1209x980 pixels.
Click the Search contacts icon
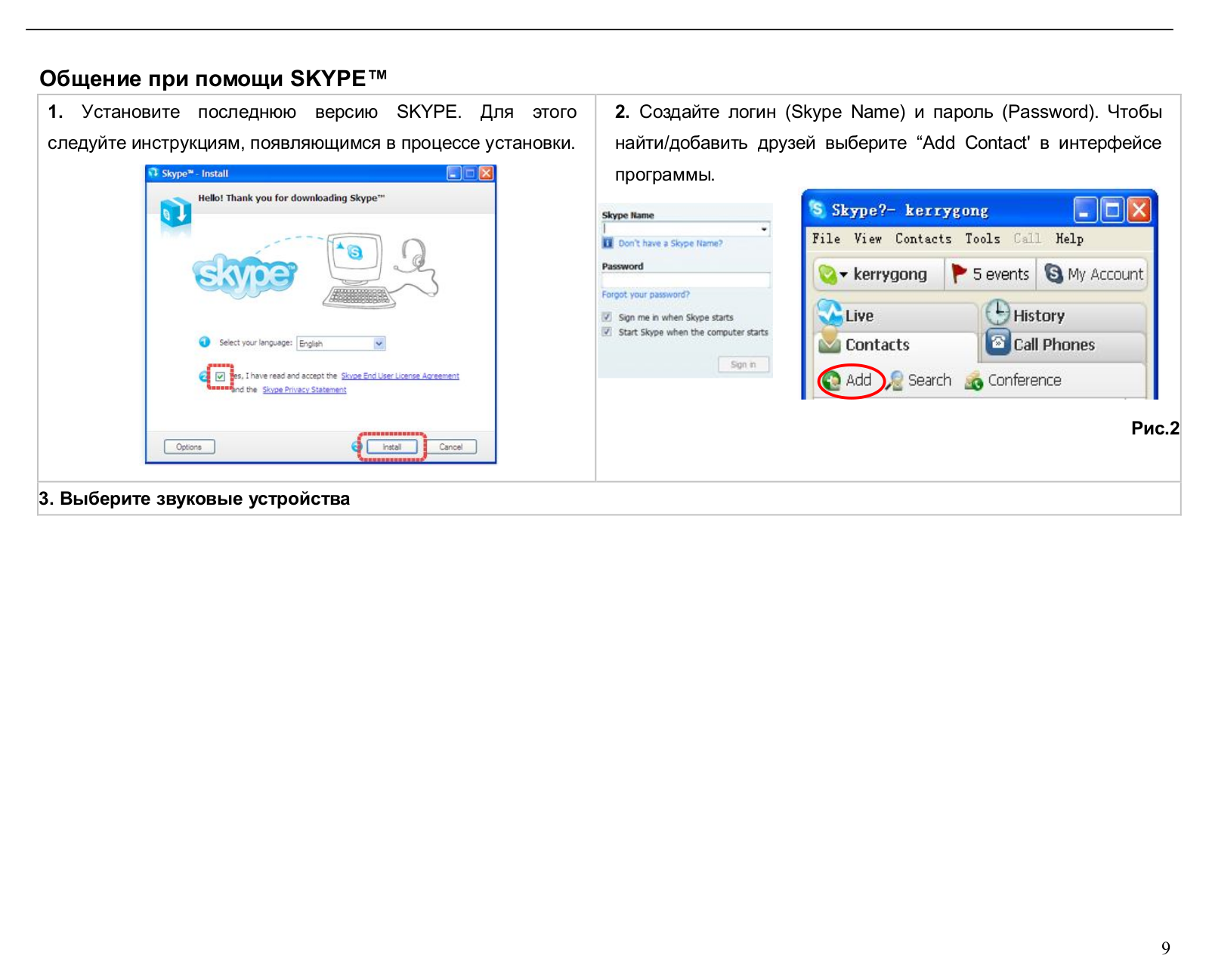[x=895, y=381]
